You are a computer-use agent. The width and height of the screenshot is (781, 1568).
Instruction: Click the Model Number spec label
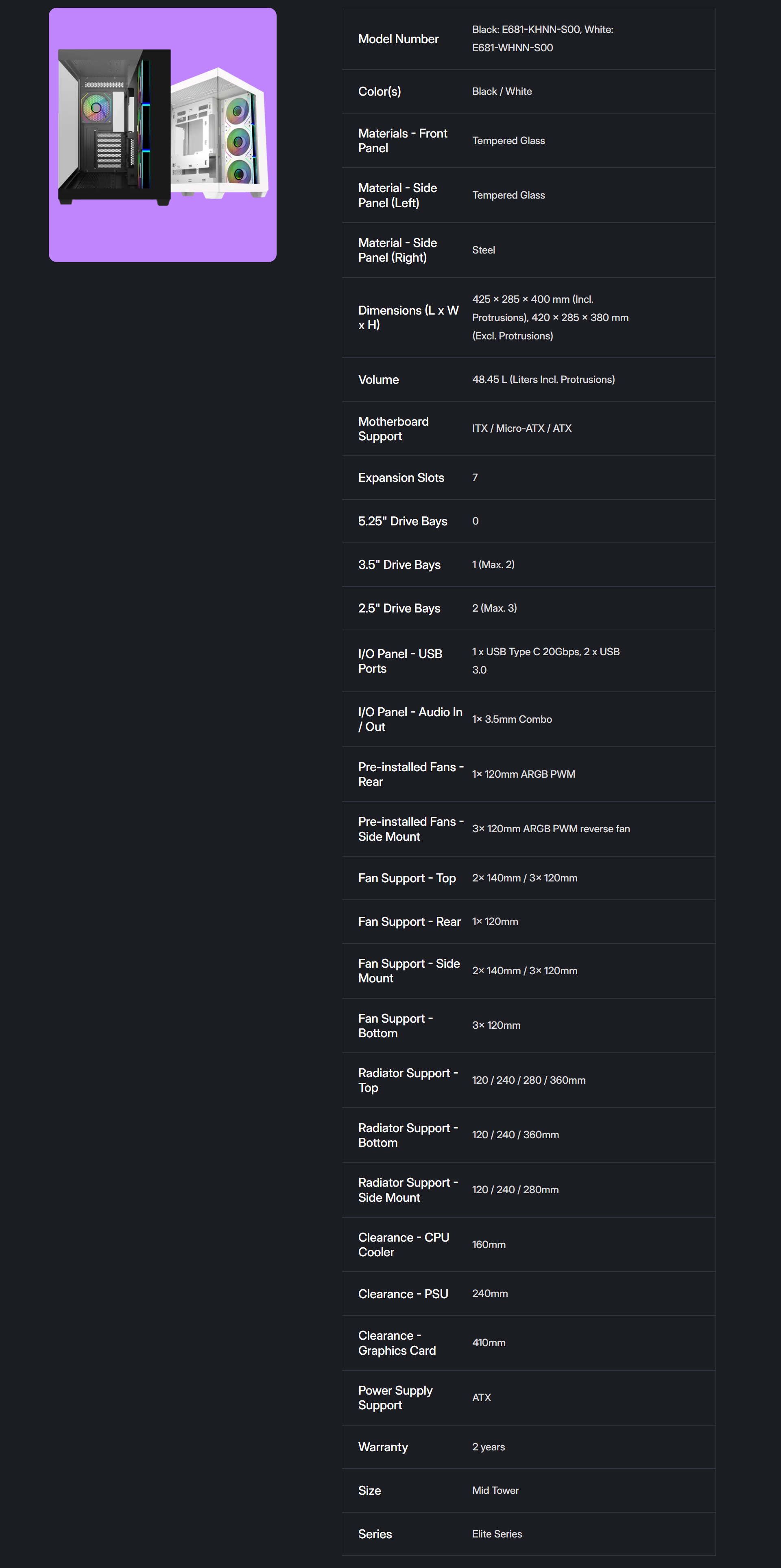[398, 39]
